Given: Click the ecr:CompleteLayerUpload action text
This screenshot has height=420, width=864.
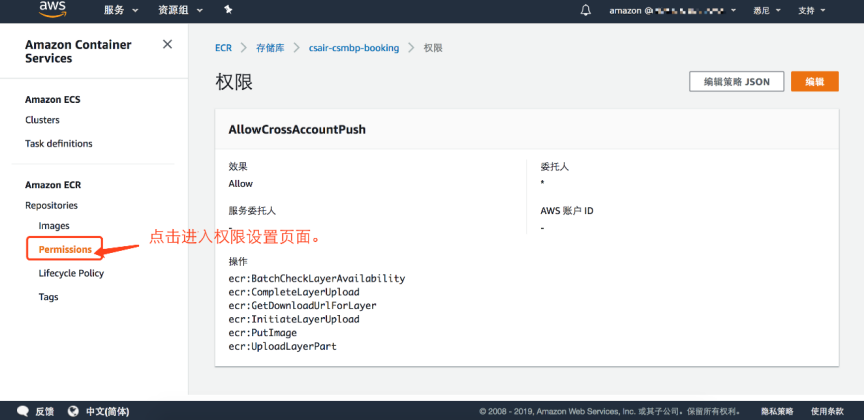Looking at the screenshot, I should tap(294, 292).
